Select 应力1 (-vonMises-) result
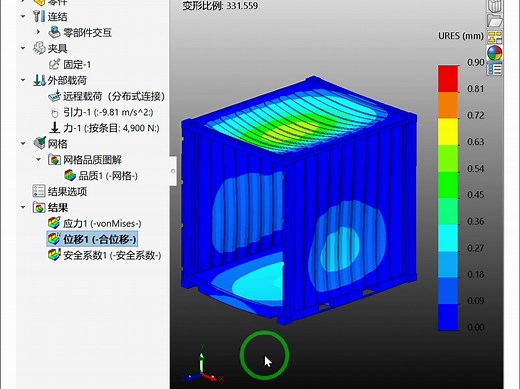Viewport: 520px width, 389px height. pos(102,223)
